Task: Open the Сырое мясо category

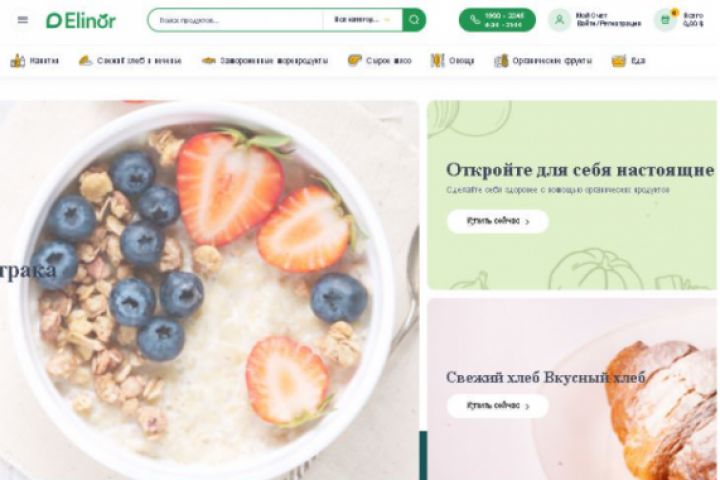Action: click(380, 61)
